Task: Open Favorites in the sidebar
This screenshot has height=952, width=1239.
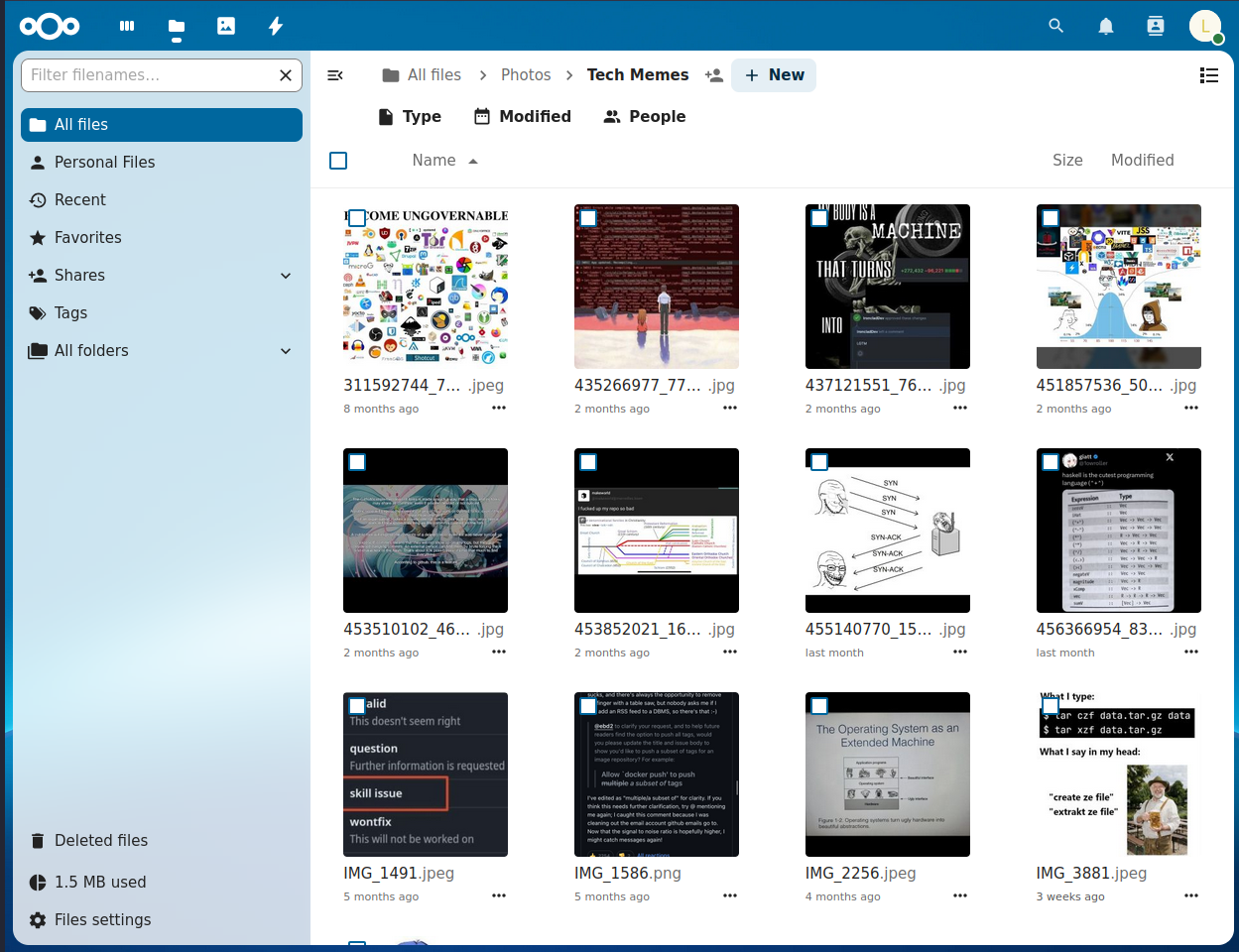Action: click(88, 238)
